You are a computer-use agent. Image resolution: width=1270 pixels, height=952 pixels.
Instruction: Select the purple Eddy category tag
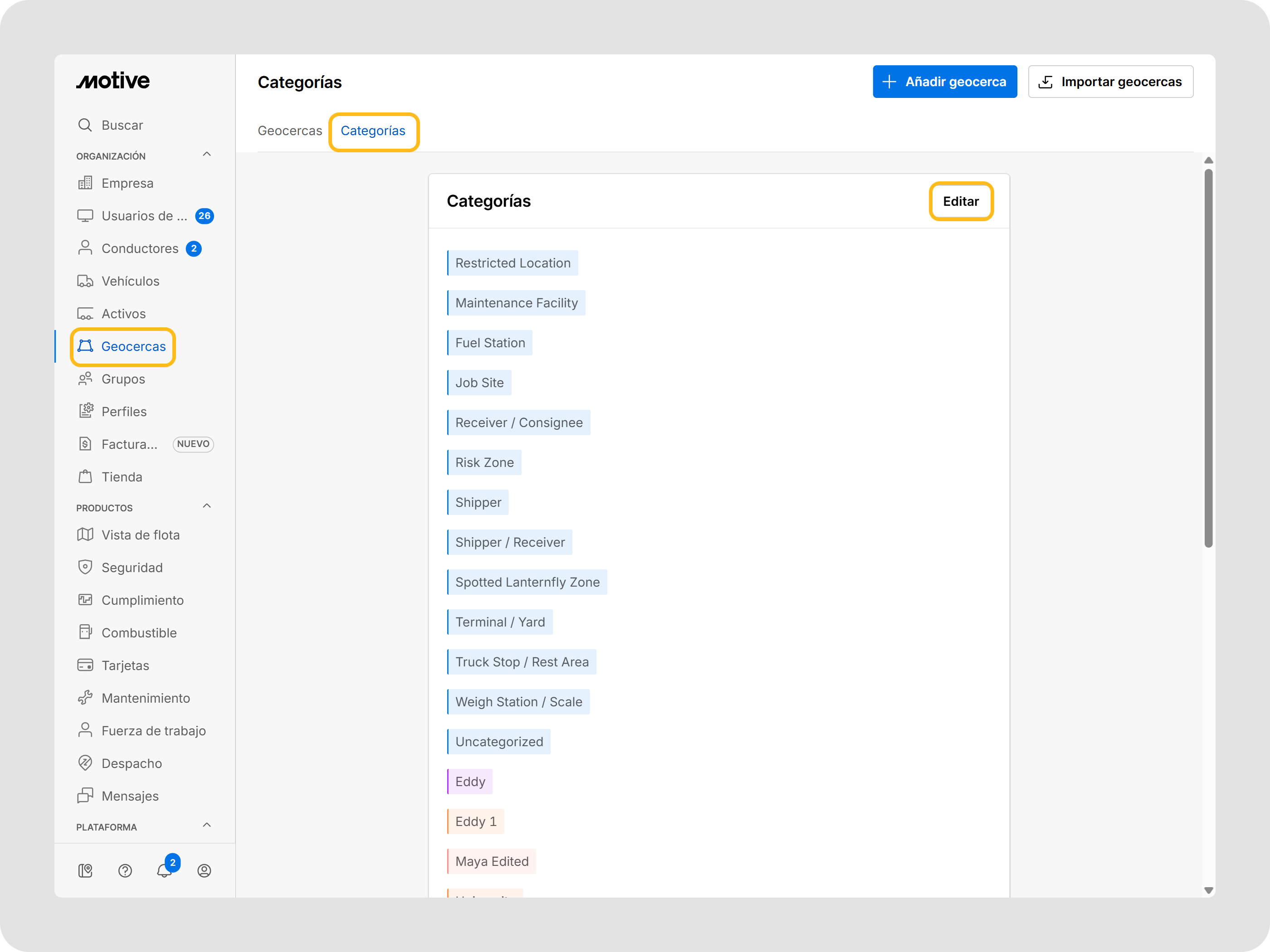[469, 782]
